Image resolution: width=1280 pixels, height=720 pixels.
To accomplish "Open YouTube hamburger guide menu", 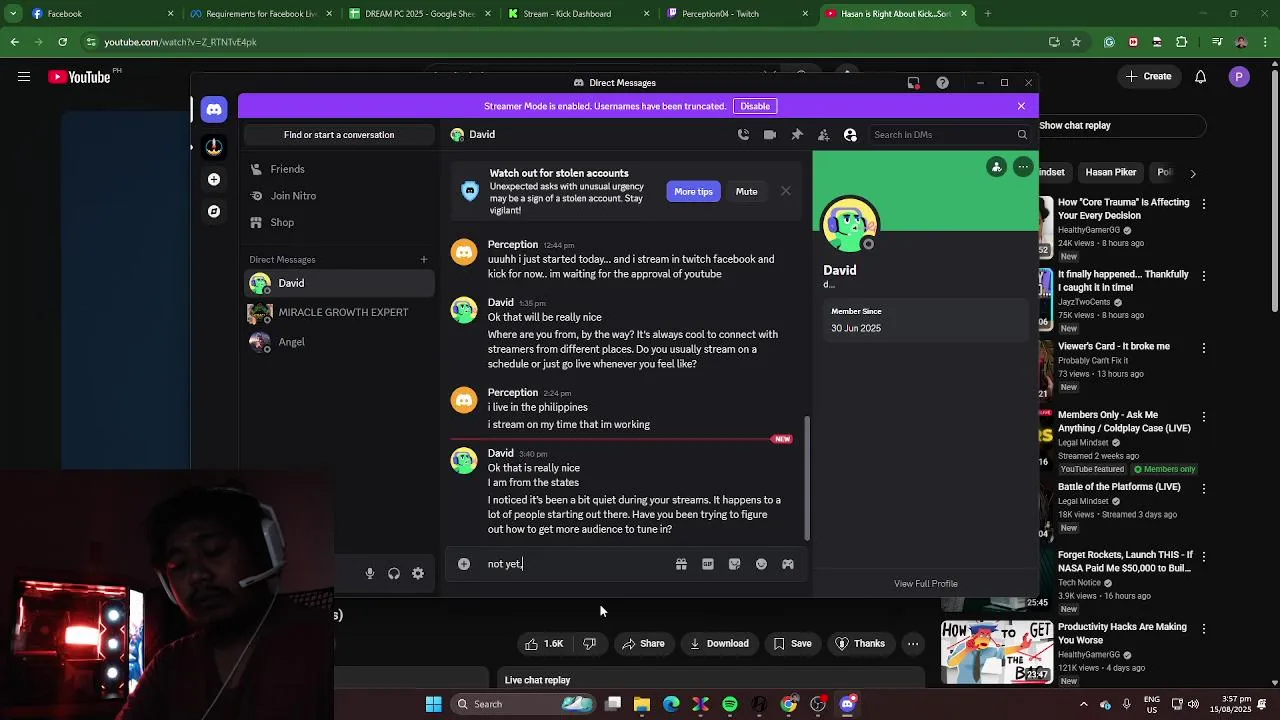I will coord(24,77).
